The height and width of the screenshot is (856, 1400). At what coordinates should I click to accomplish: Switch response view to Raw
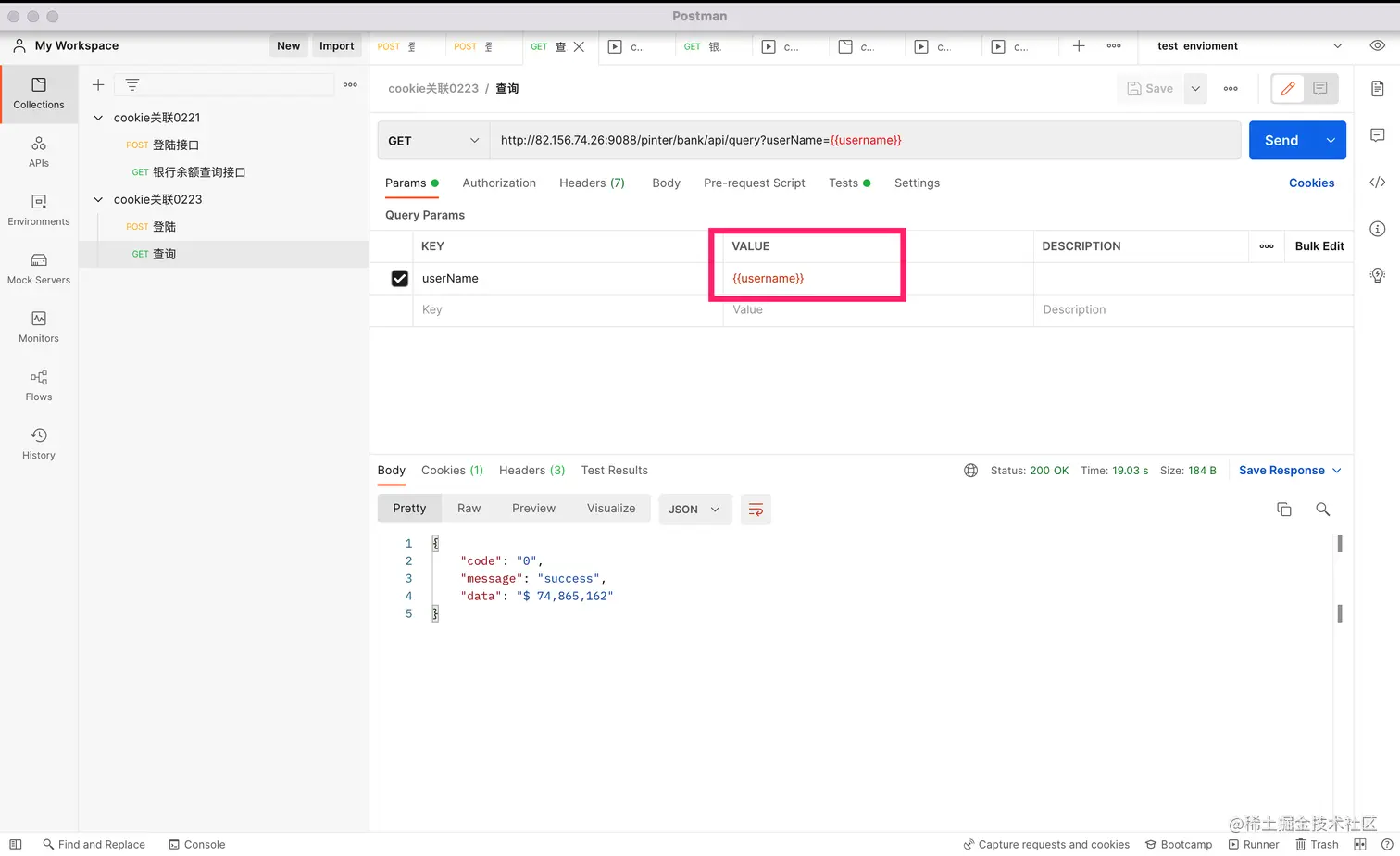click(469, 509)
